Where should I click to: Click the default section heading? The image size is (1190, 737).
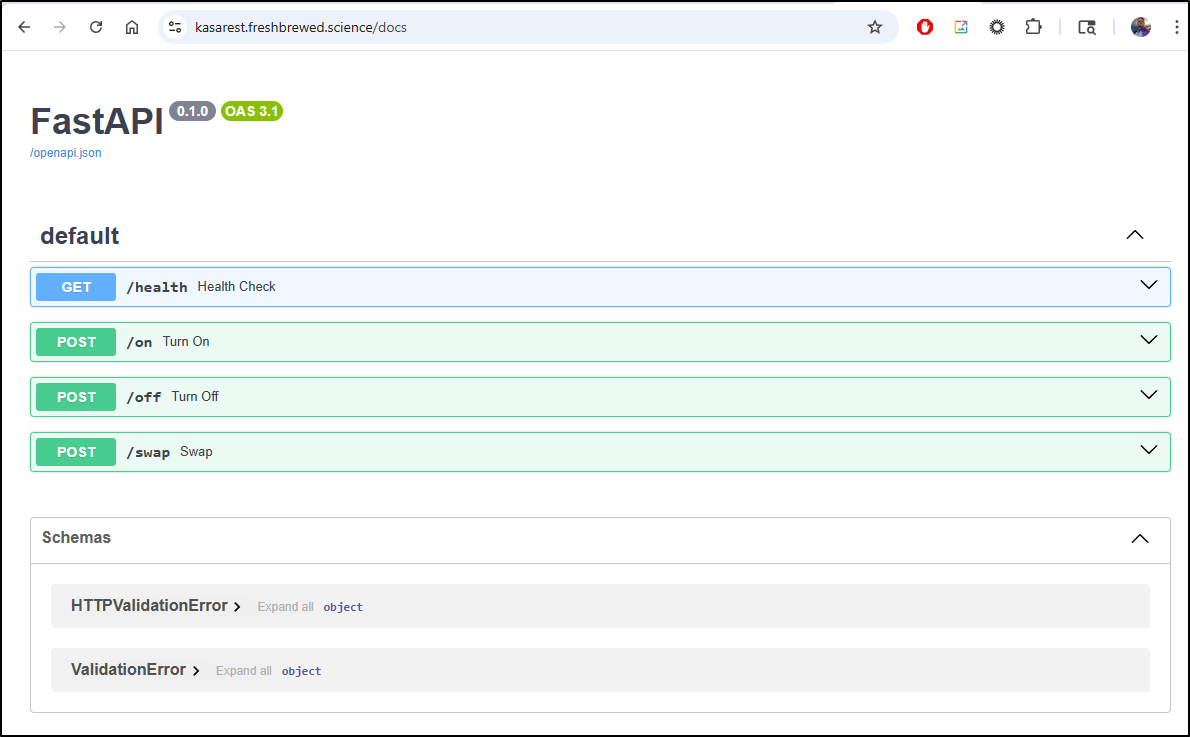point(80,236)
